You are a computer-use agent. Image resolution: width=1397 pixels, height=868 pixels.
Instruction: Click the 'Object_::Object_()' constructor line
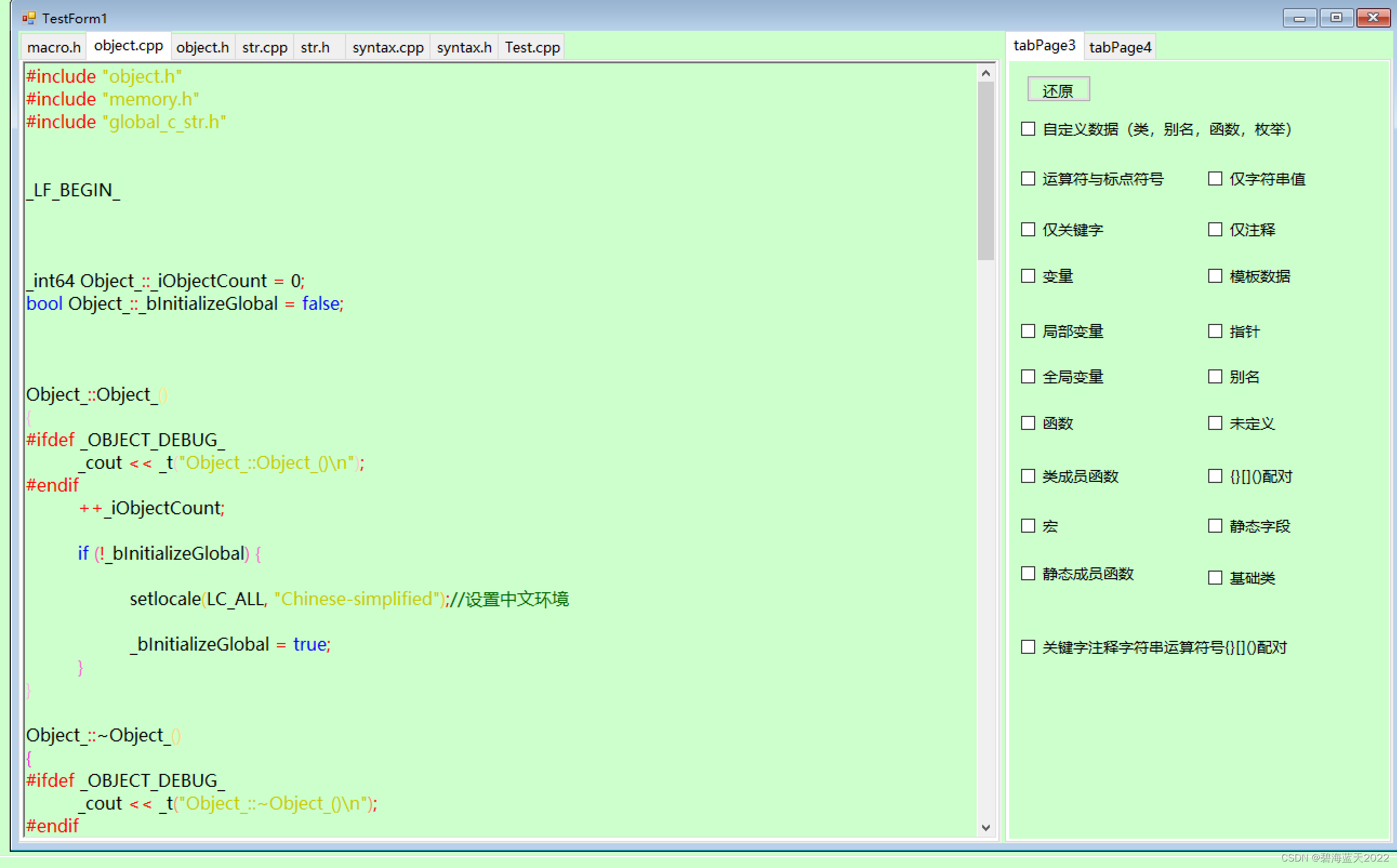click(x=97, y=395)
